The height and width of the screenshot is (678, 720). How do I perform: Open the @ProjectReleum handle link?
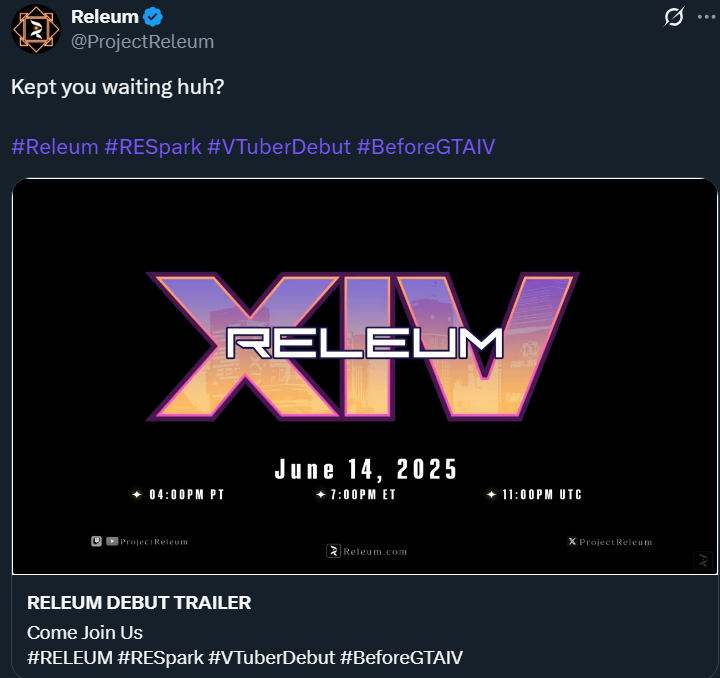click(x=142, y=41)
